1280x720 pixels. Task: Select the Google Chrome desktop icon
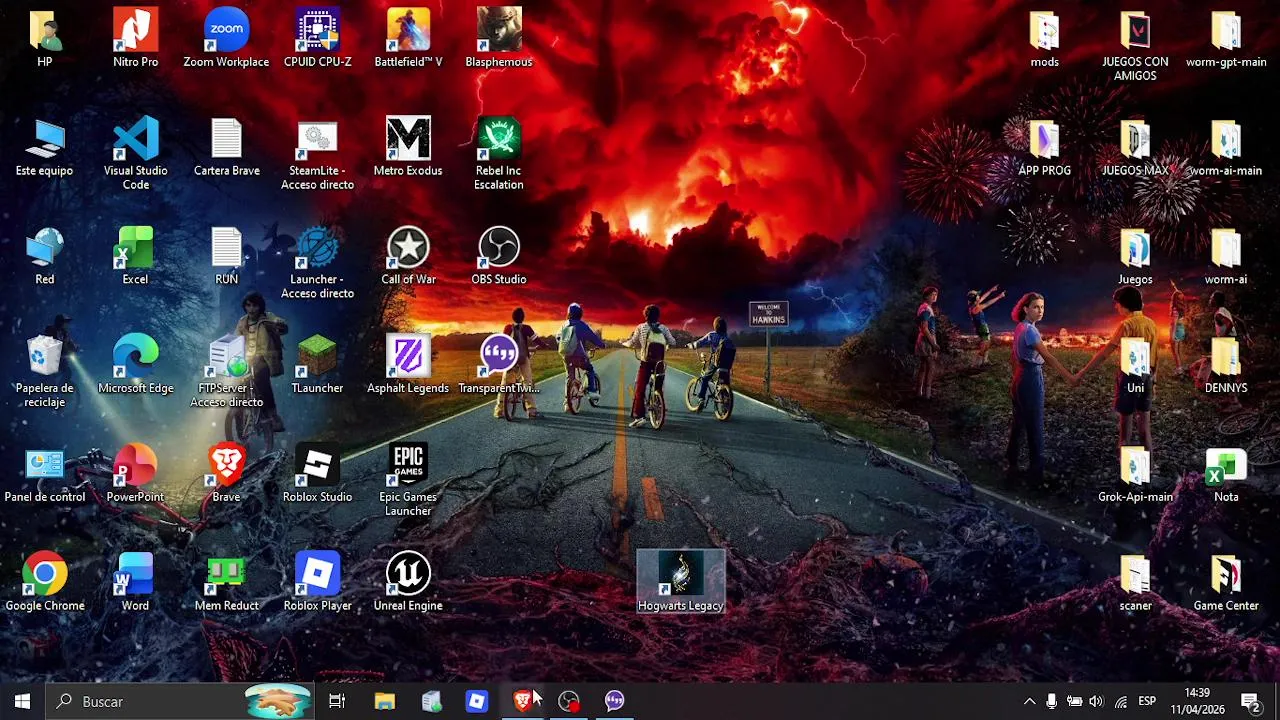click(44, 583)
